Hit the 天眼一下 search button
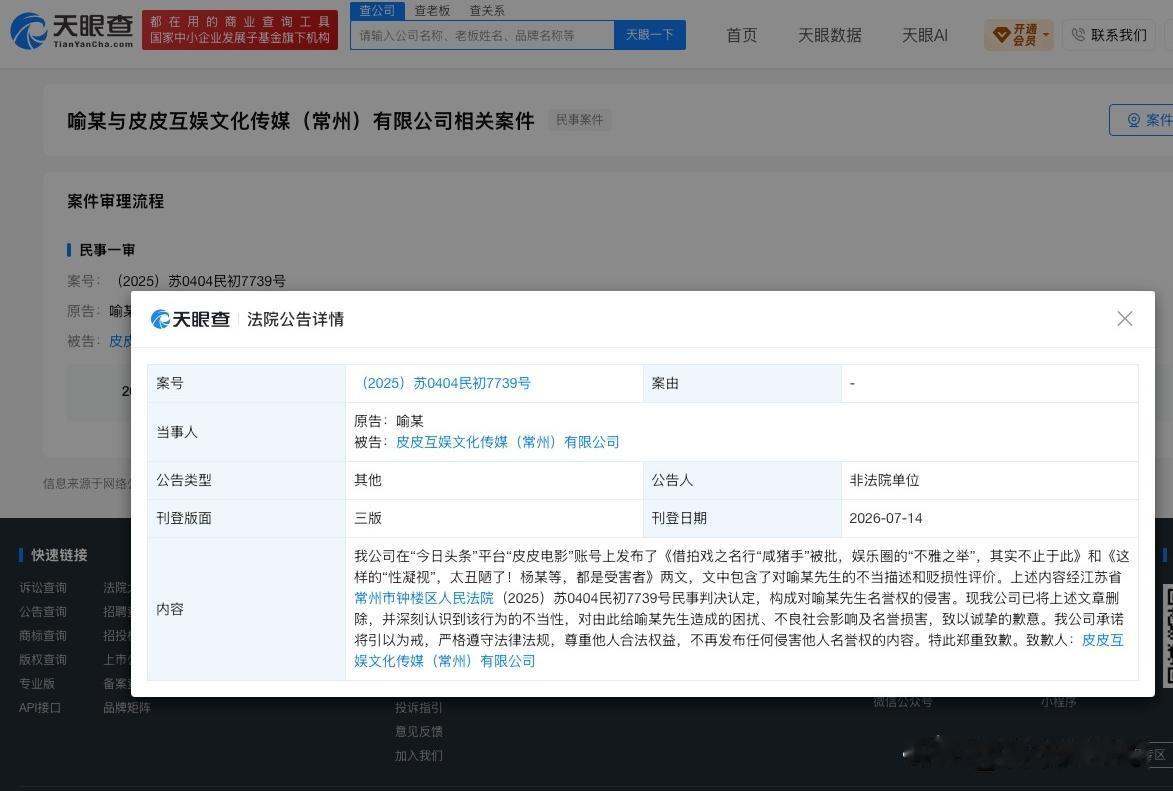Image resolution: width=1173 pixels, height=791 pixels. (649, 35)
